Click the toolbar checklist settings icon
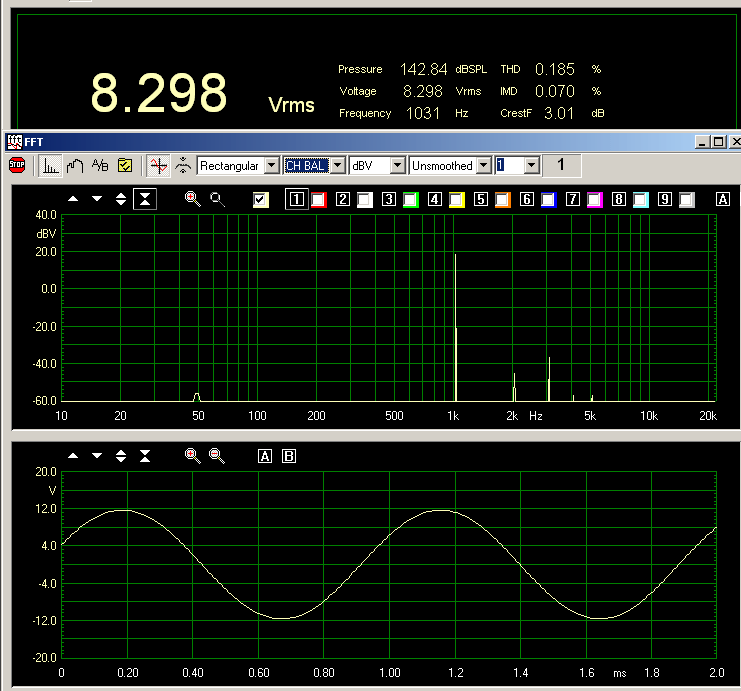Image resolution: width=741 pixels, height=691 pixels. point(126,166)
